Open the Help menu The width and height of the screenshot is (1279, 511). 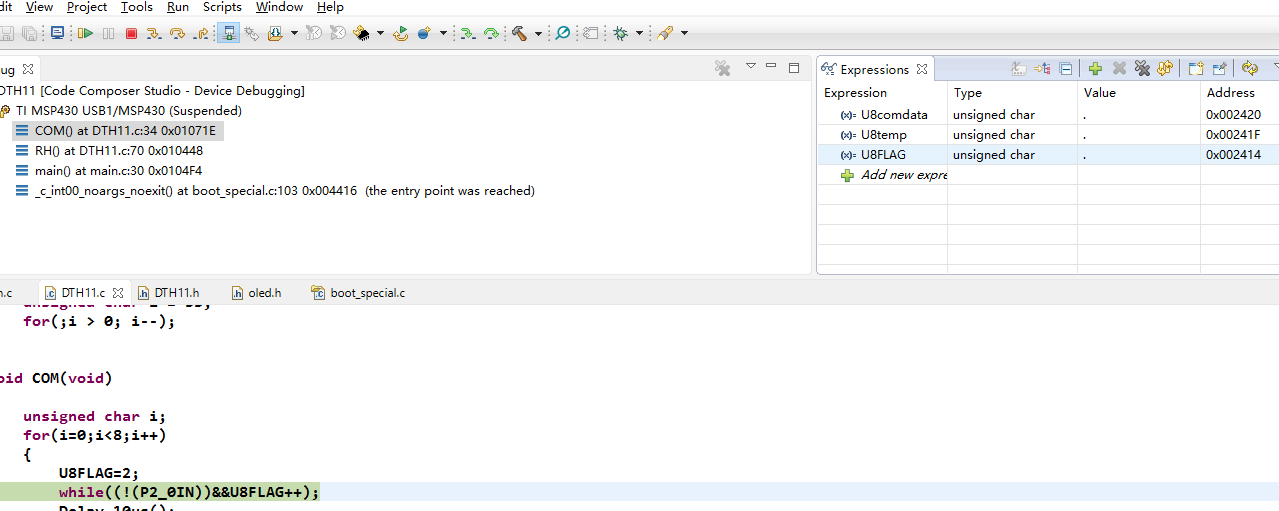(330, 7)
